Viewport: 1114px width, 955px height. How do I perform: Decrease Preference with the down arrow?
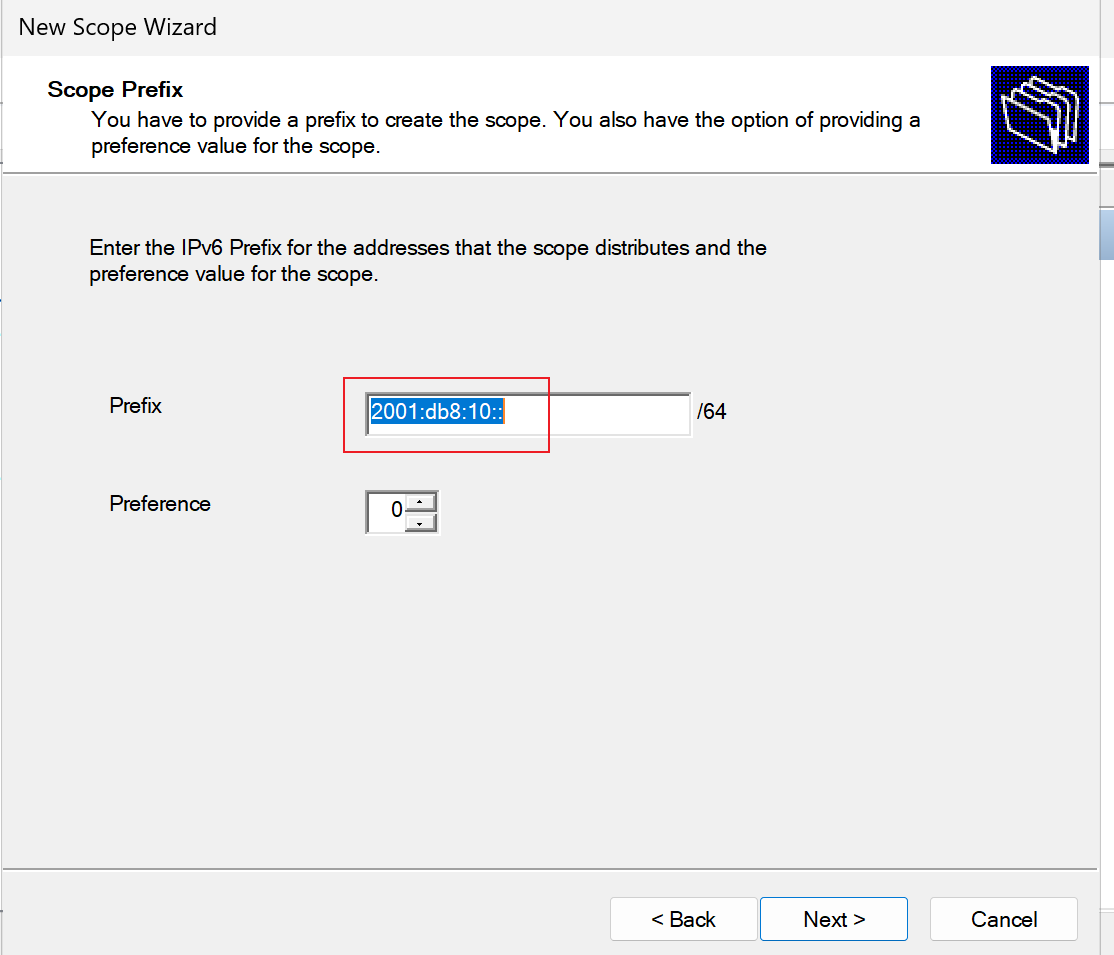(x=420, y=523)
